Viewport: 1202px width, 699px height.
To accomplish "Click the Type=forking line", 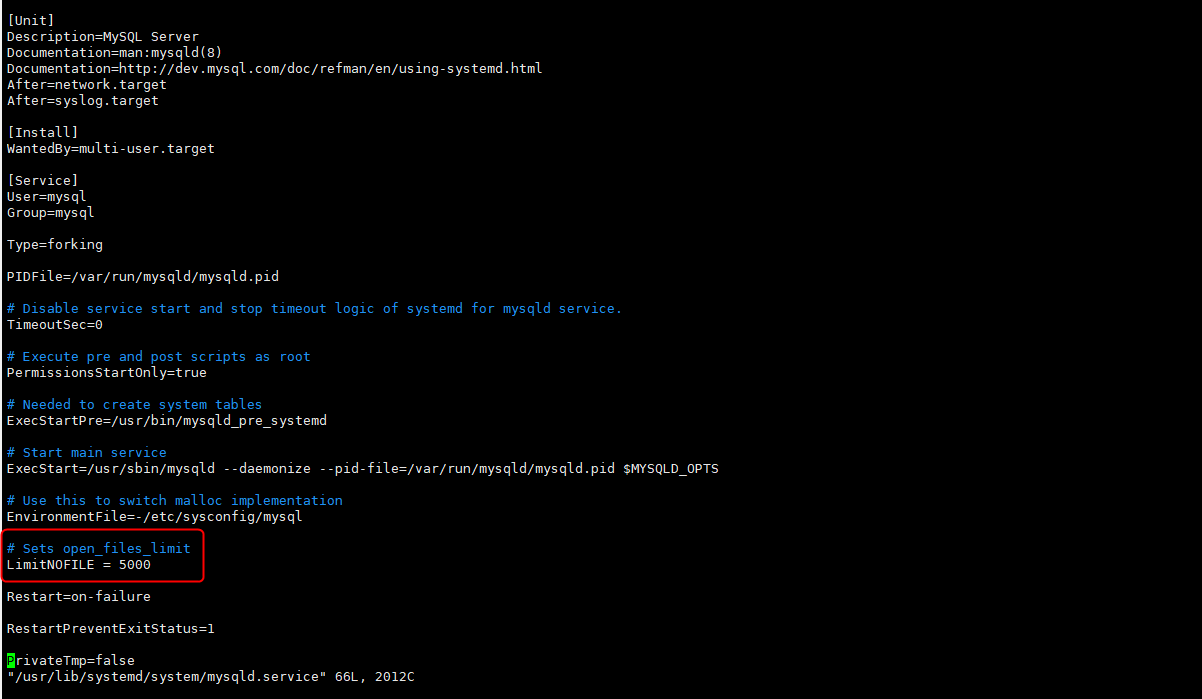I will click(55, 244).
